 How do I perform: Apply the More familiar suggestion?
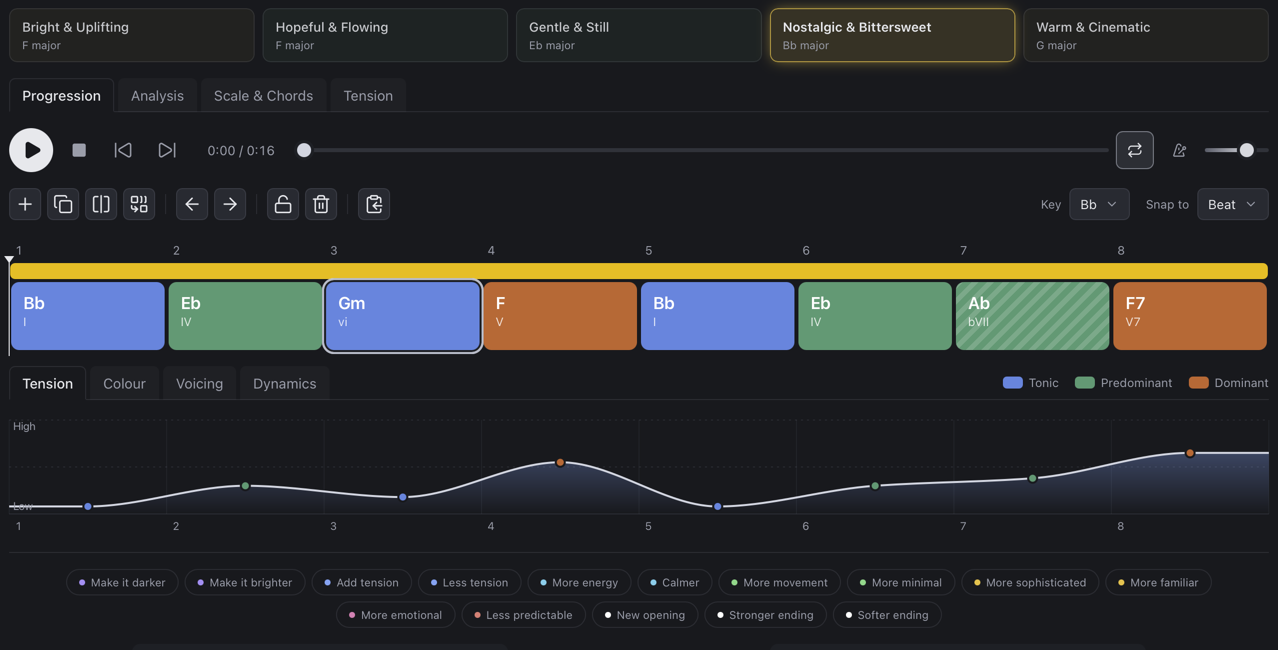(x=1159, y=582)
